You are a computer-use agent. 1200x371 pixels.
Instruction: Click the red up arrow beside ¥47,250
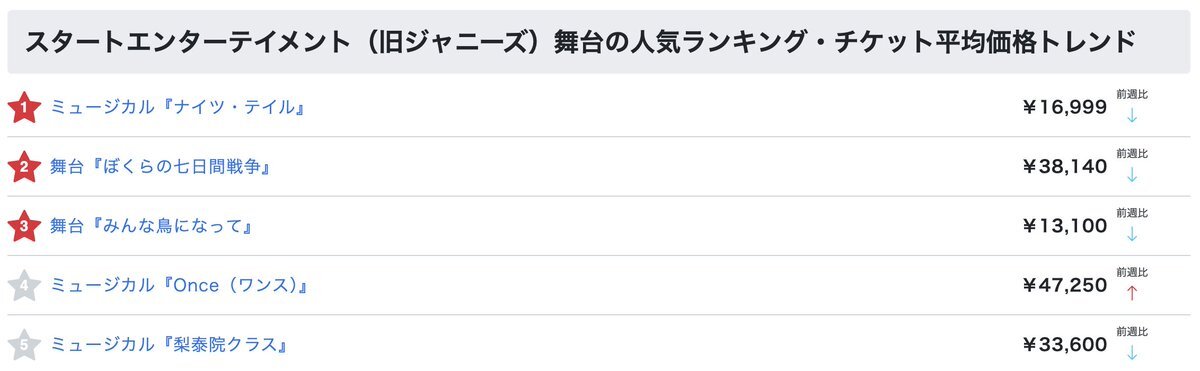point(1132,293)
